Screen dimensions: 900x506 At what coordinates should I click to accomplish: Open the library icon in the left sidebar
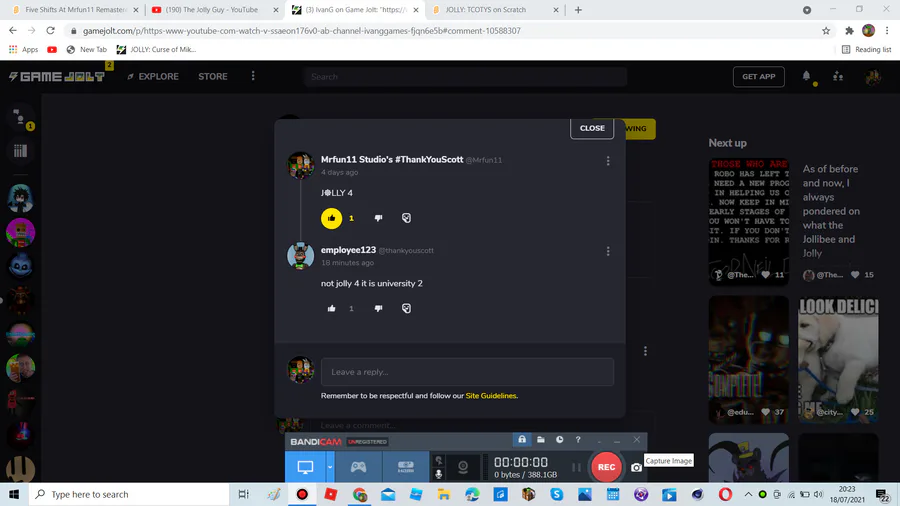pos(20,150)
